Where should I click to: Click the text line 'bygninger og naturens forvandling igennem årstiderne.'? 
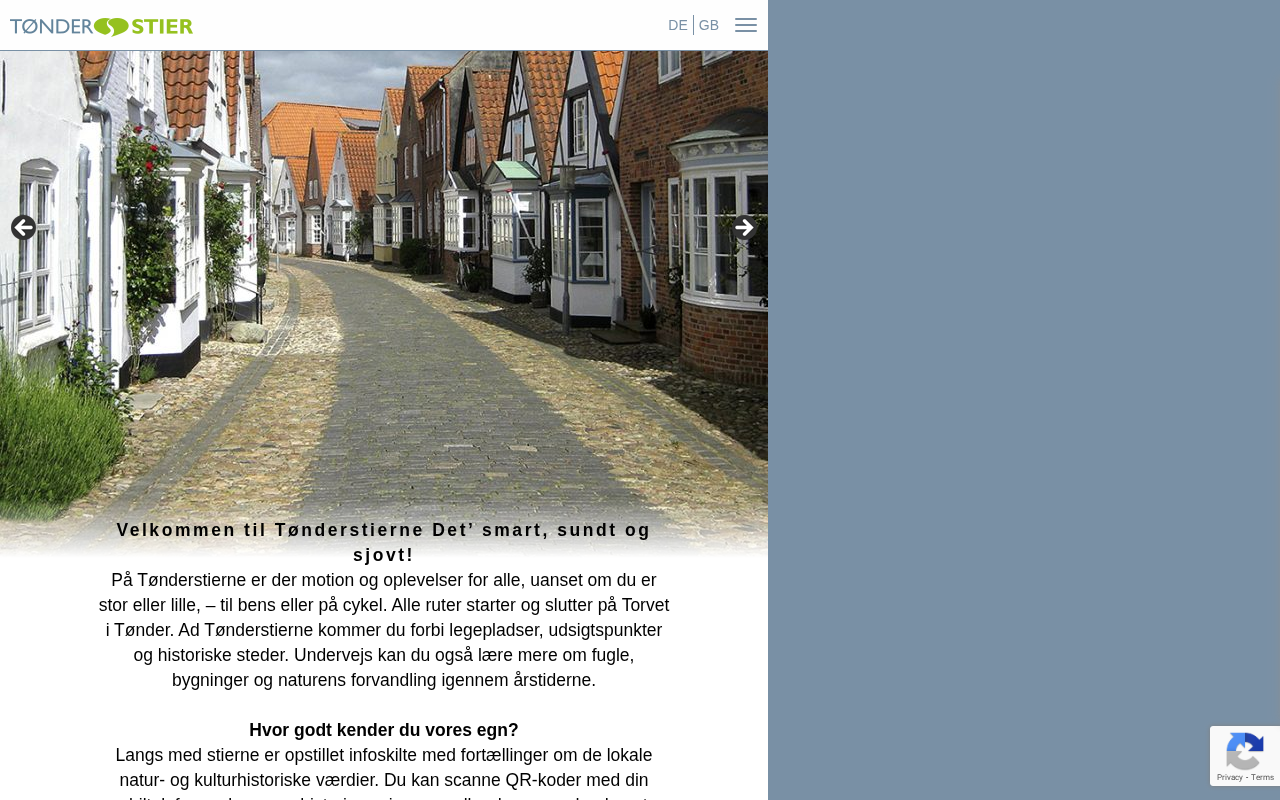pos(384,680)
